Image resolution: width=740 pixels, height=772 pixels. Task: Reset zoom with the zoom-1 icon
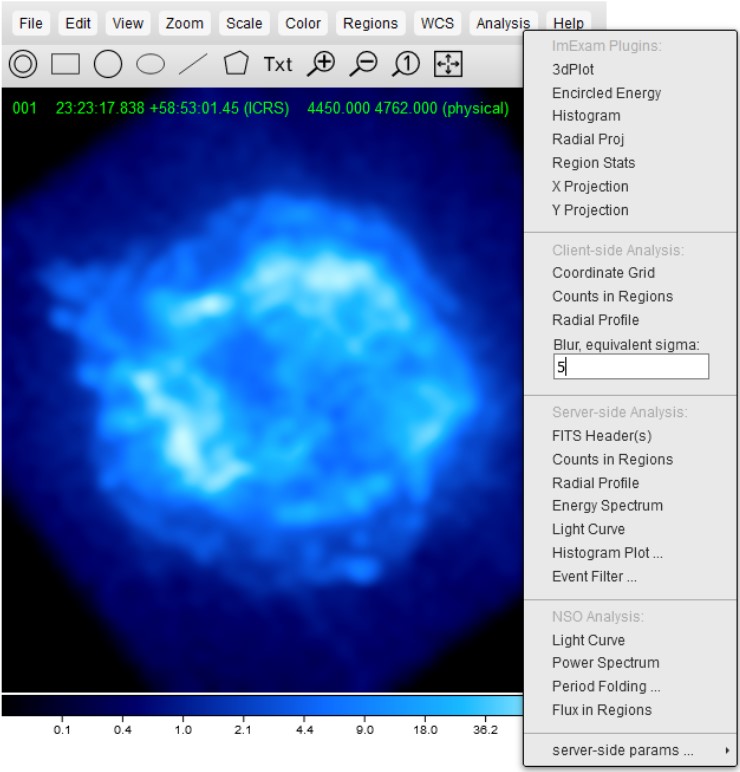pyautogui.click(x=405, y=64)
